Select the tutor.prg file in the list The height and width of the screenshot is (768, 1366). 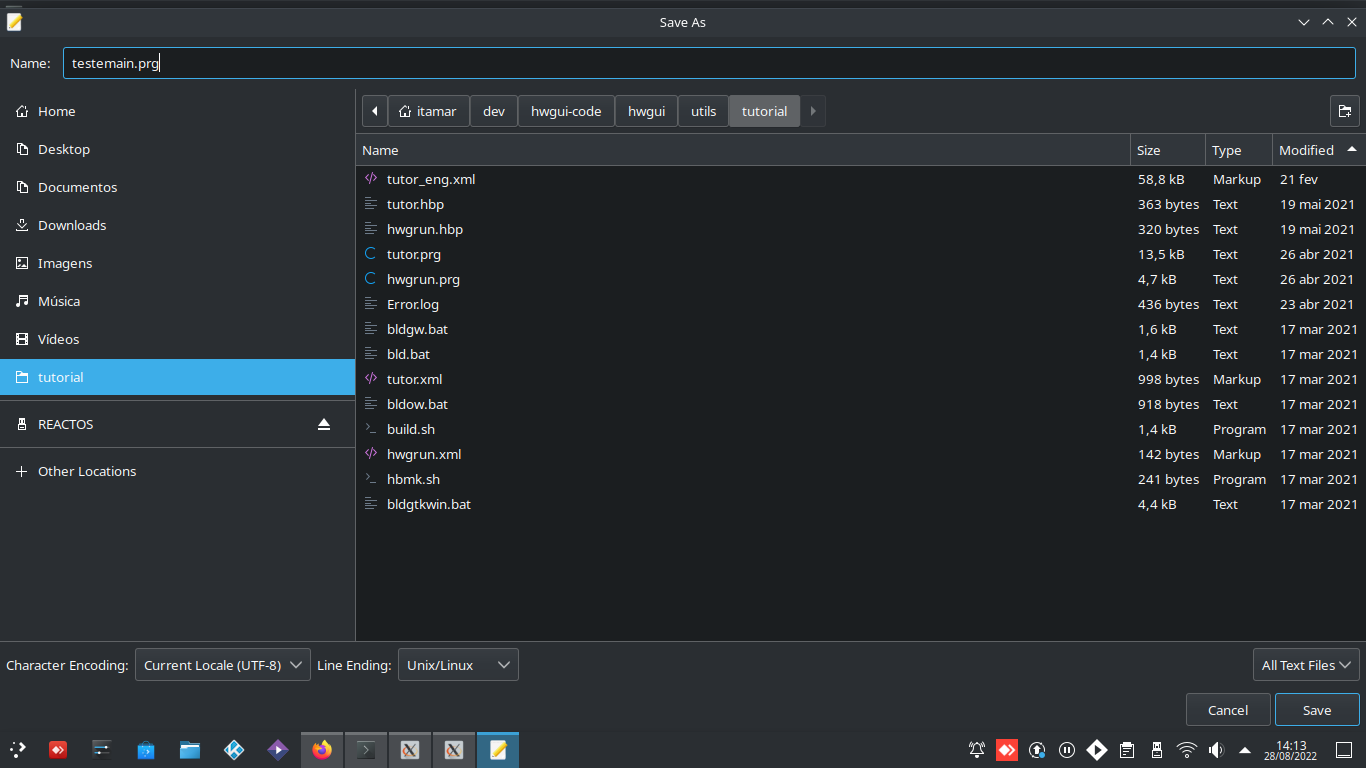tap(414, 254)
